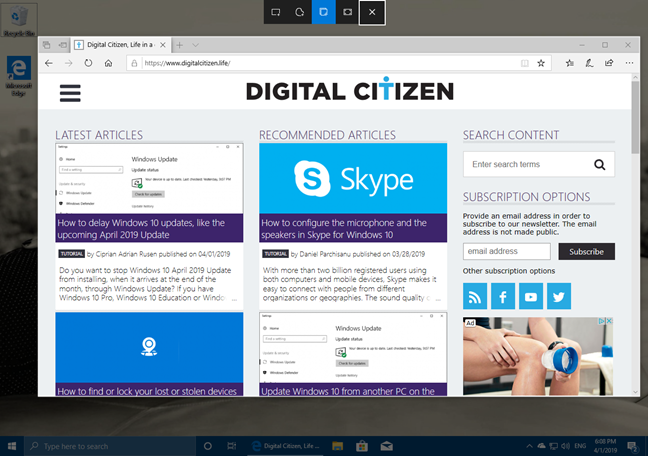Screen dimensions: 648x456
Task: Show hidden system tray icons
Action: pos(529,446)
